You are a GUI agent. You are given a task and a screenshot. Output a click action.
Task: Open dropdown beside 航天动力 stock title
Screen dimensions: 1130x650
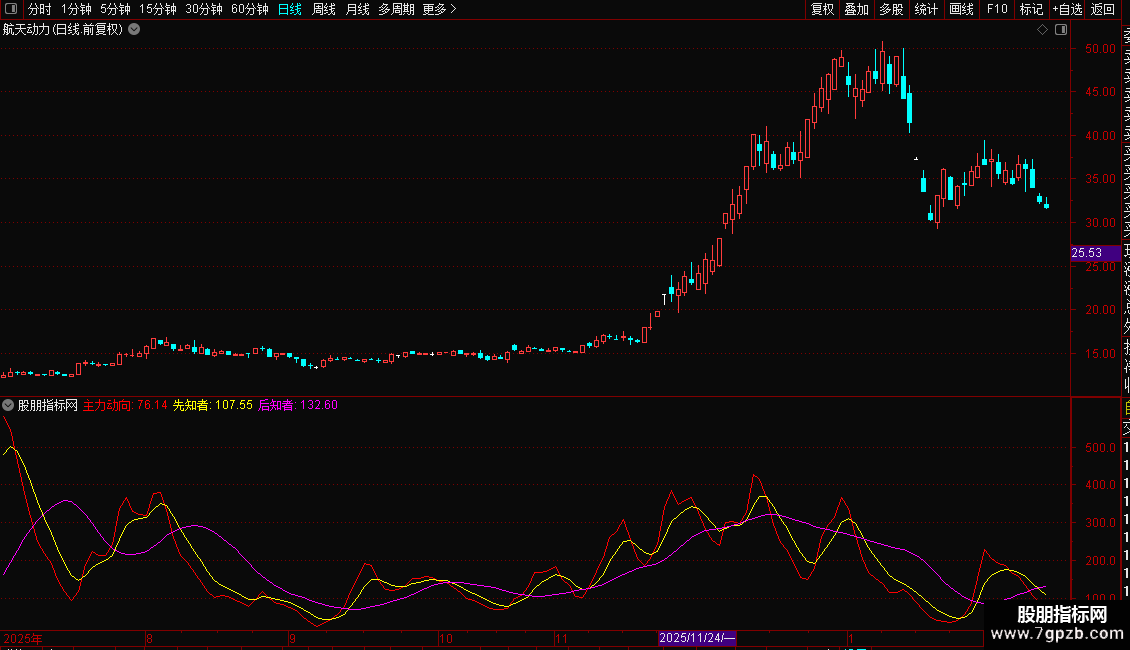pyautogui.click(x=134, y=30)
